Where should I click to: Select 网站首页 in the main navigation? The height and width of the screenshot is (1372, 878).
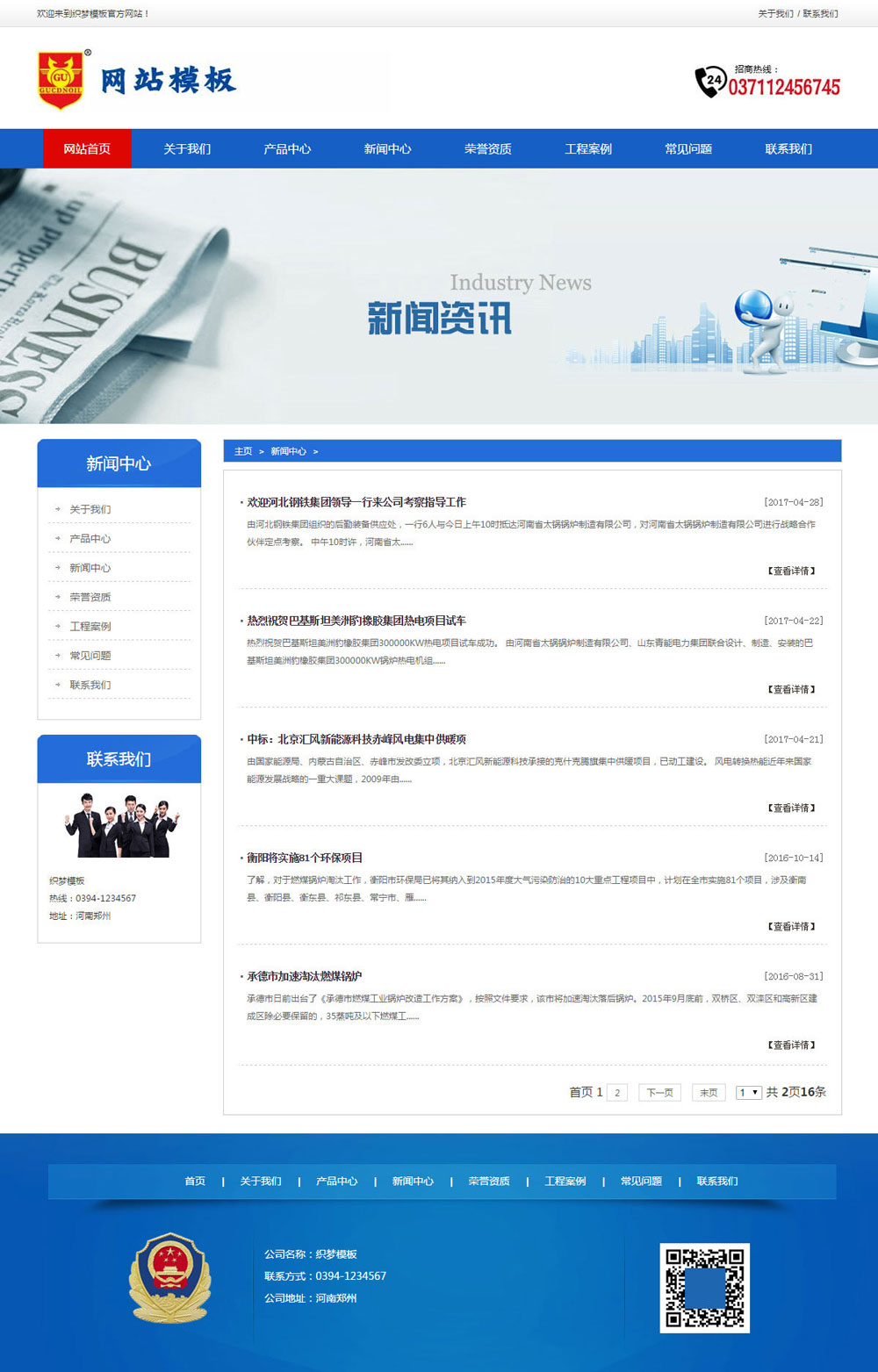point(87,148)
